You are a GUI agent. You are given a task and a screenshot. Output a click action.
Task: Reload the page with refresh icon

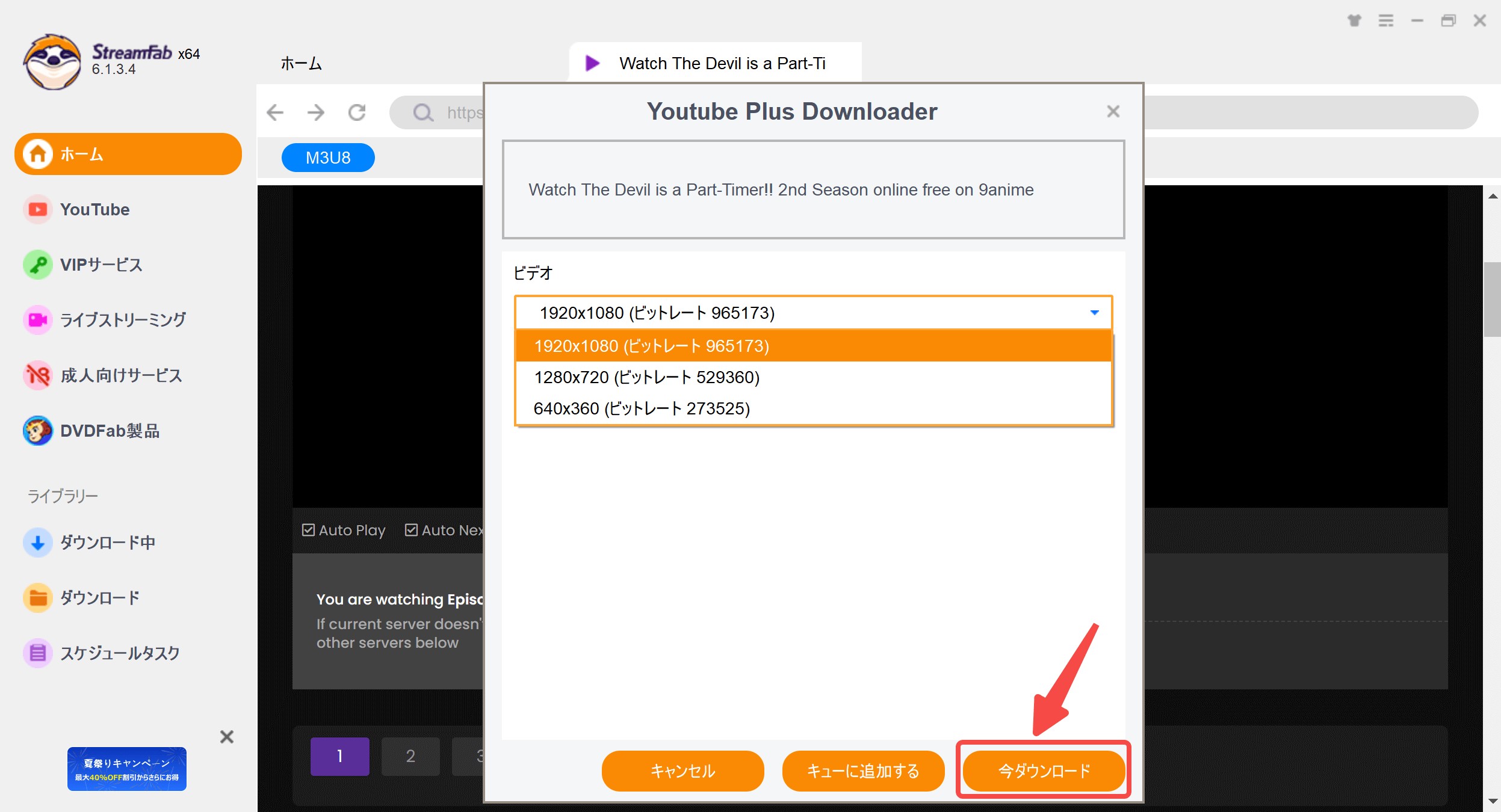[357, 112]
